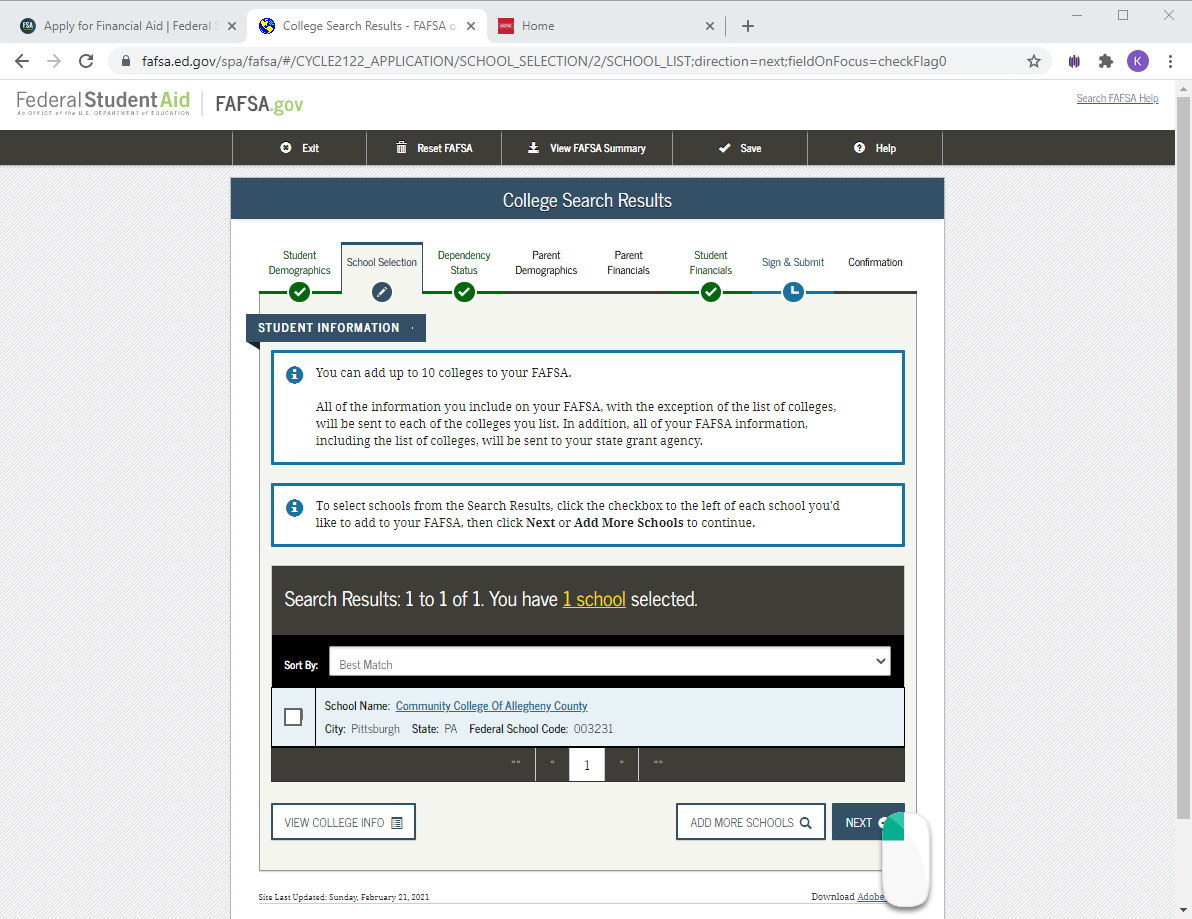The image size is (1192, 919).
Task: Select the School Selection step tab
Action: click(382, 262)
